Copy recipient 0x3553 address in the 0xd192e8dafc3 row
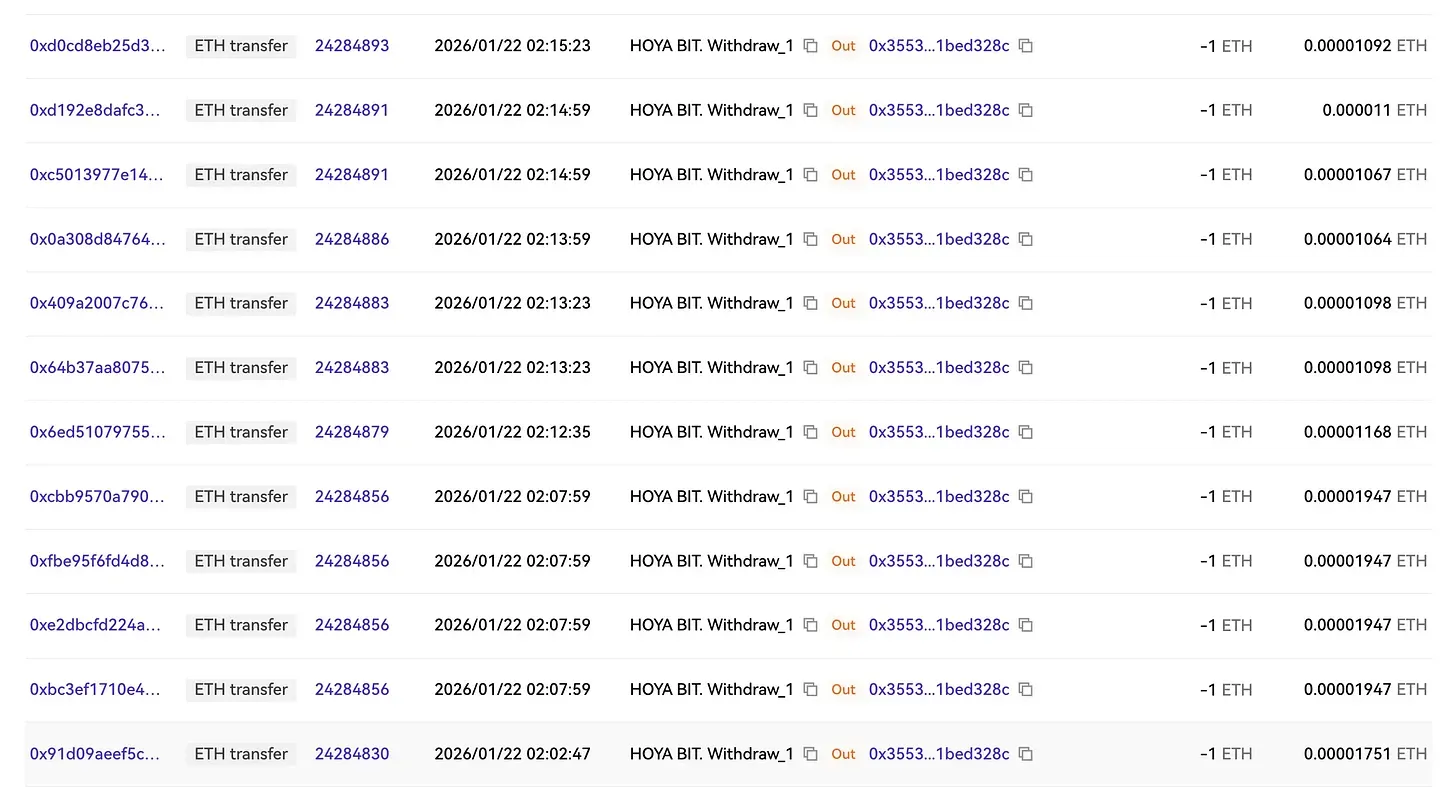The width and height of the screenshot is (1456, 787). 1026,110
